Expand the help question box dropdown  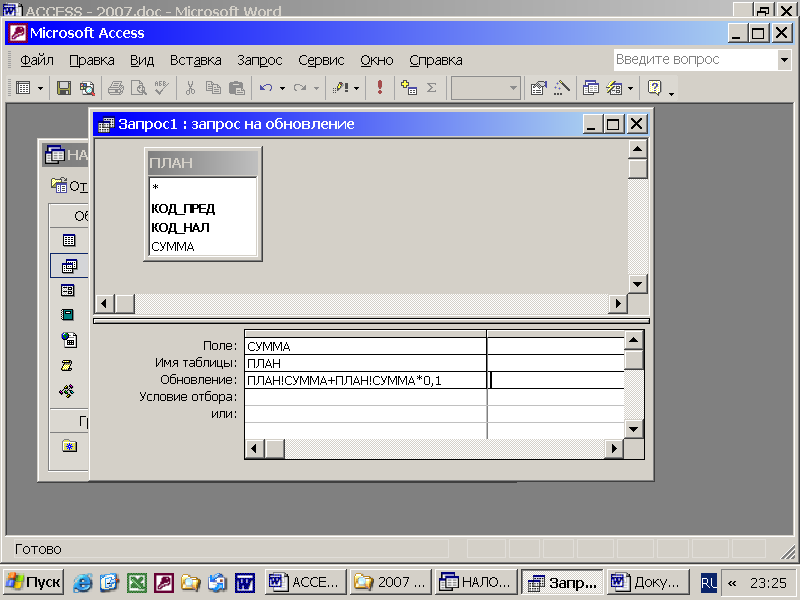784,60
